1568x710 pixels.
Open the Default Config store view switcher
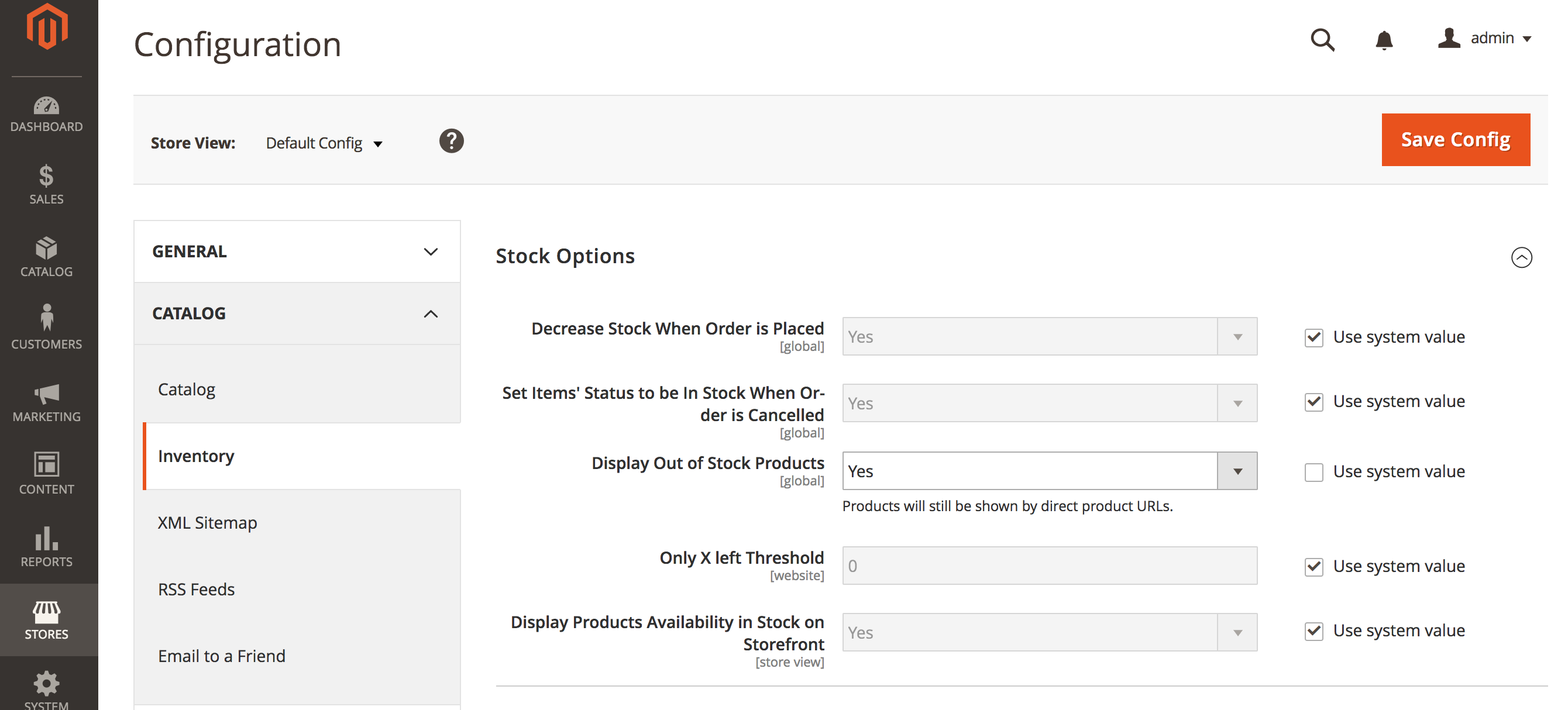pyautogui.click(x=324, y=143)
